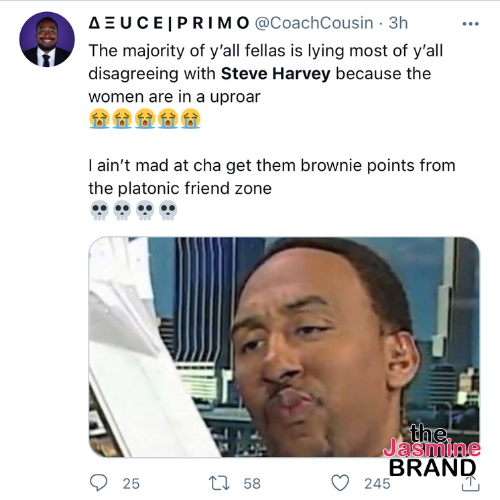
Task: Click the last skull emoji
Action: pos(168,210)
